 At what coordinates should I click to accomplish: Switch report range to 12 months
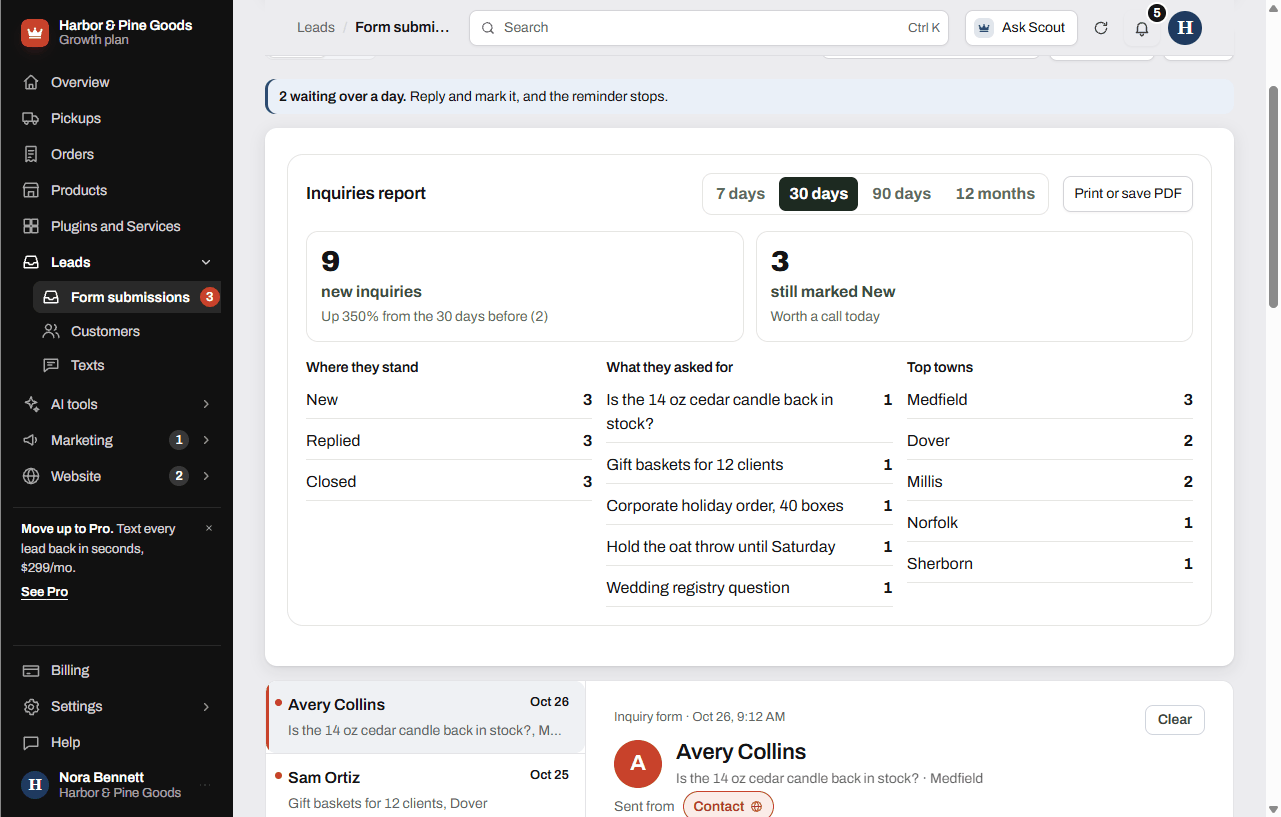tap(995, 194)
